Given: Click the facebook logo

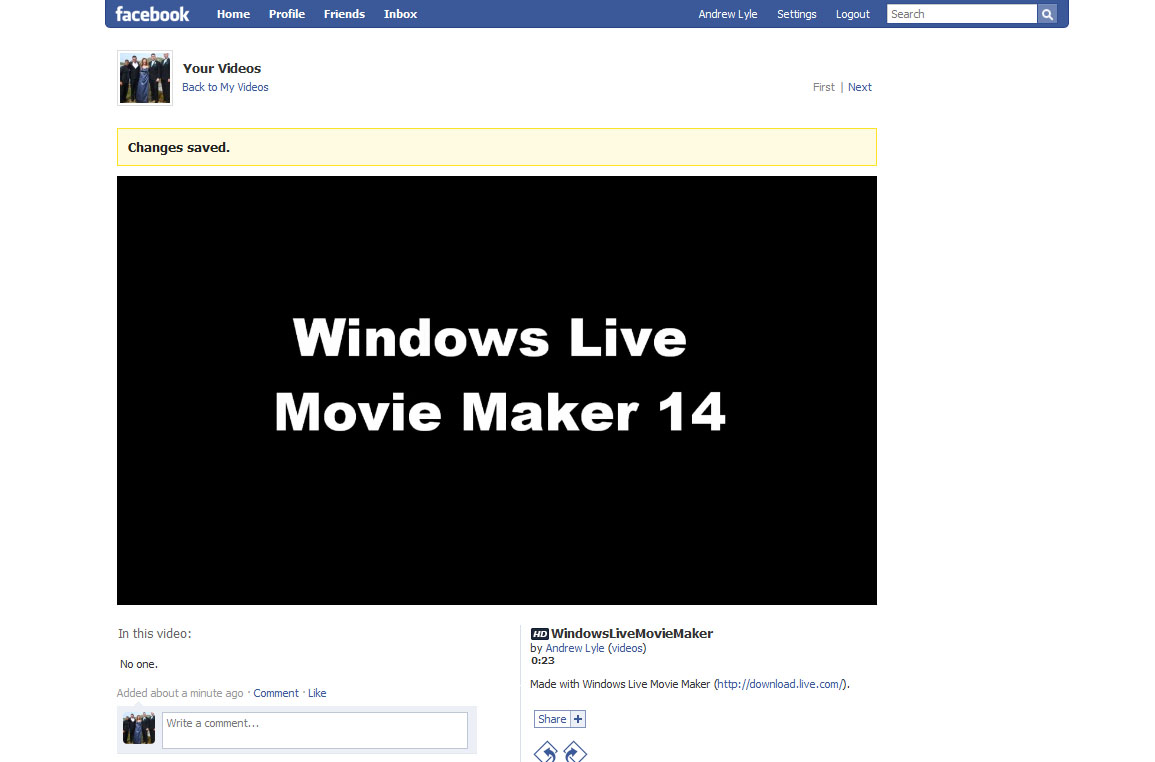Looking at the screenshot, I should click(152, 14).
